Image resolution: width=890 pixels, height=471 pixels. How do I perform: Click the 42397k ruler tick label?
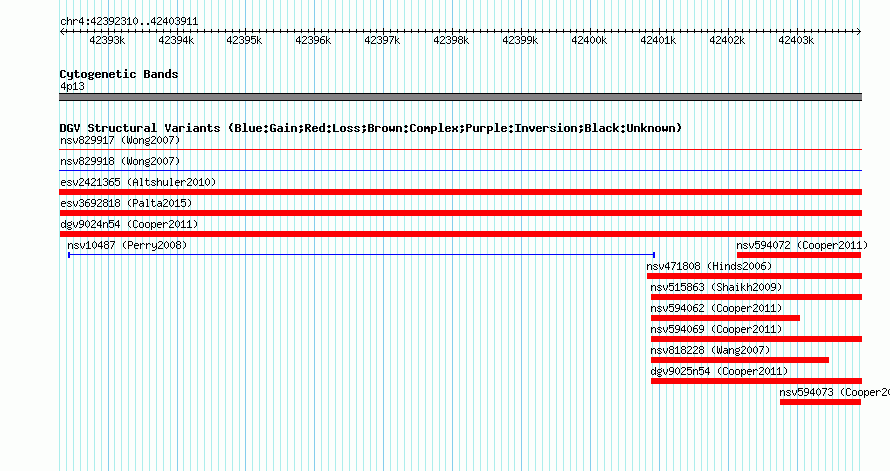[382, 40]
